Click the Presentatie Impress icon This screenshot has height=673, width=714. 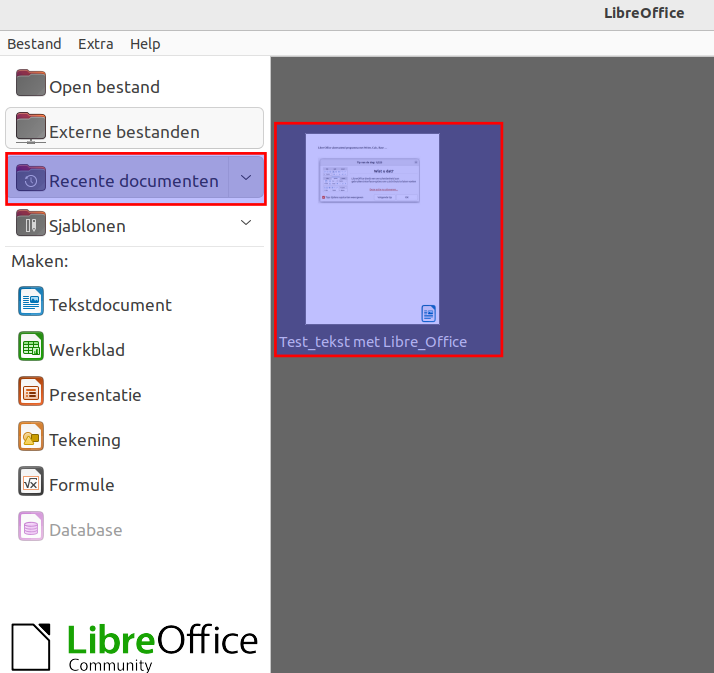[x=31, y=391]
